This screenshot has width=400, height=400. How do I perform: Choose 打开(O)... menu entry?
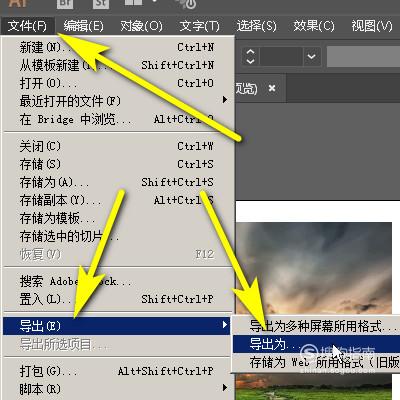[x=117, y=83]
